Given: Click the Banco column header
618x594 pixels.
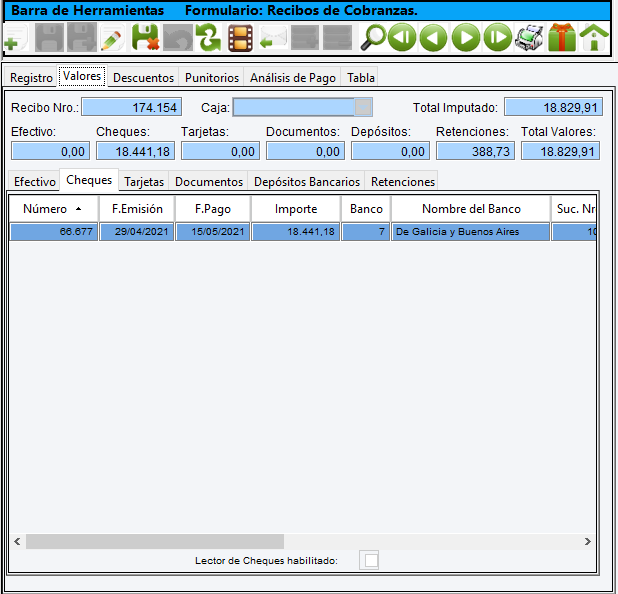Looking at the screenshot, I should point(366,209).
